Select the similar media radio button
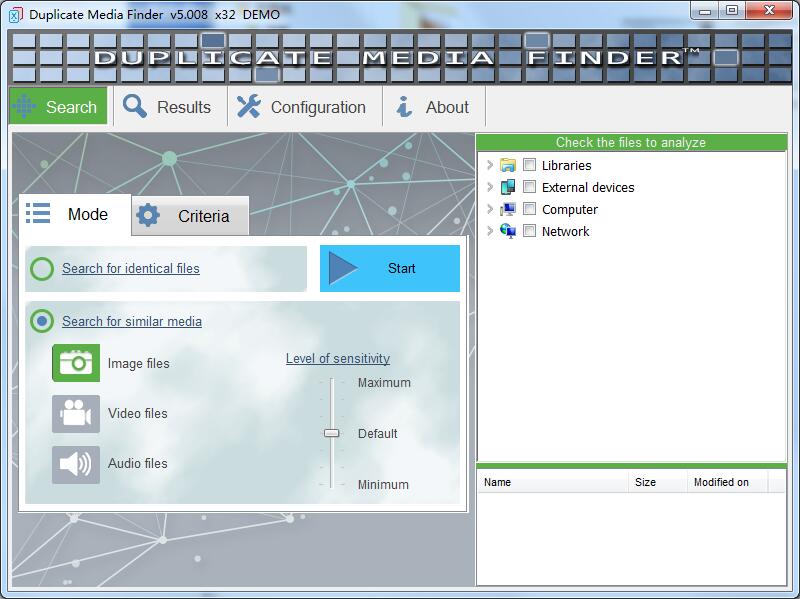This screenshot has width=800, height=599. click(42, 321)
